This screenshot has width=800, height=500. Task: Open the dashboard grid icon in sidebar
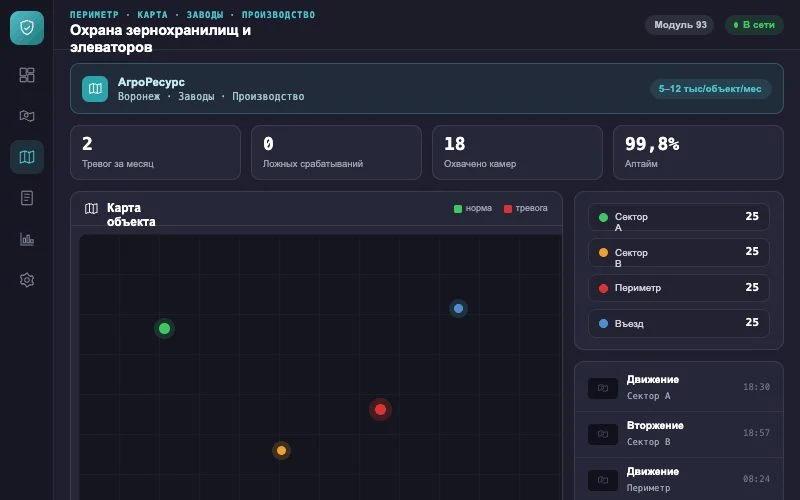coord(27,75)
